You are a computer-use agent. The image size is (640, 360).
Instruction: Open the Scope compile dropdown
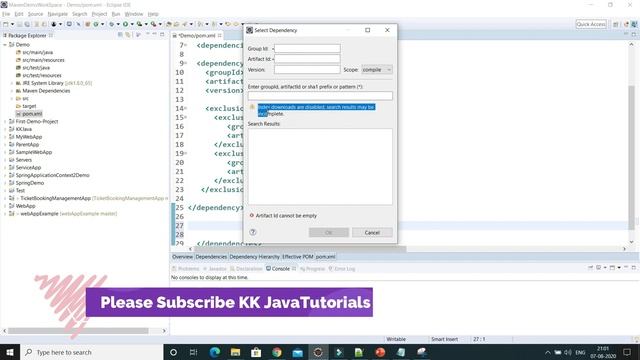377,70
